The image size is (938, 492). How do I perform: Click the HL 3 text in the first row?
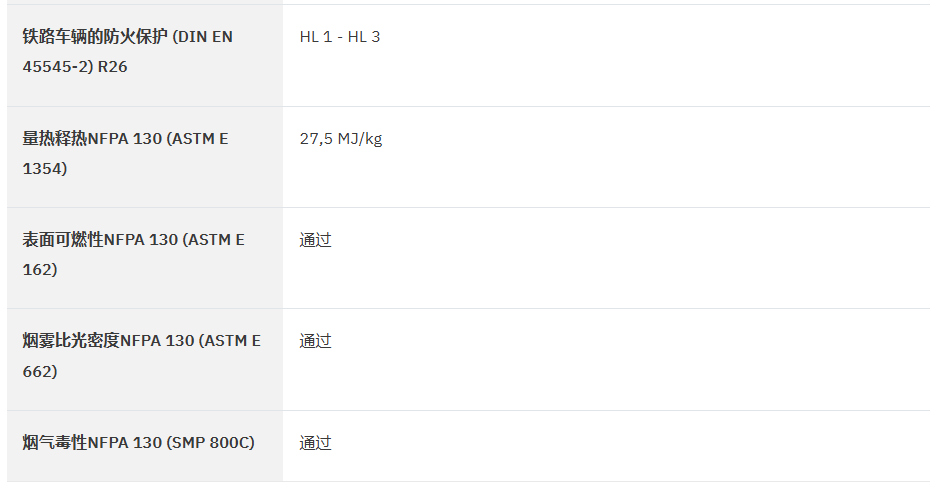tap(364, 37)
